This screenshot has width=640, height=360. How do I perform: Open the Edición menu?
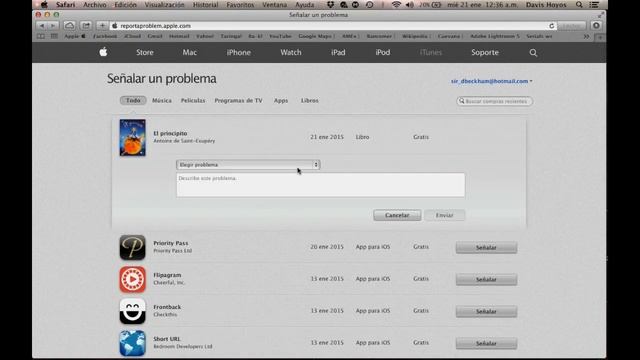(125, 5)
